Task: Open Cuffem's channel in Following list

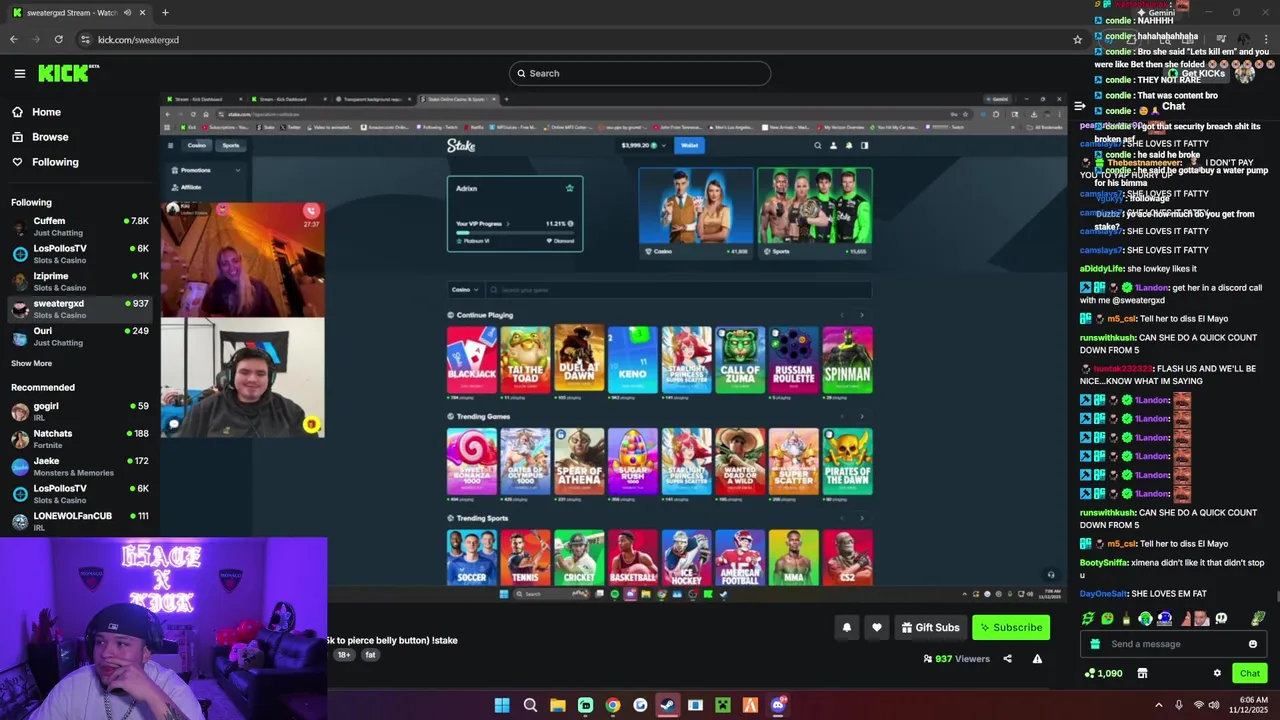Action: 80,226
